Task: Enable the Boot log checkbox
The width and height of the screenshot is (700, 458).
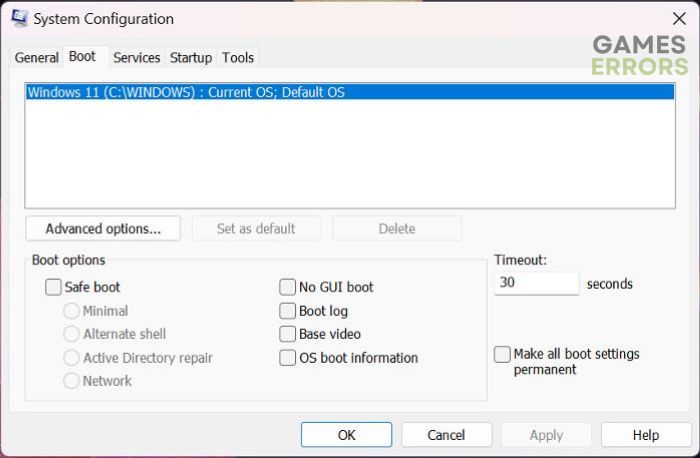Action: (x=288, y=311)
